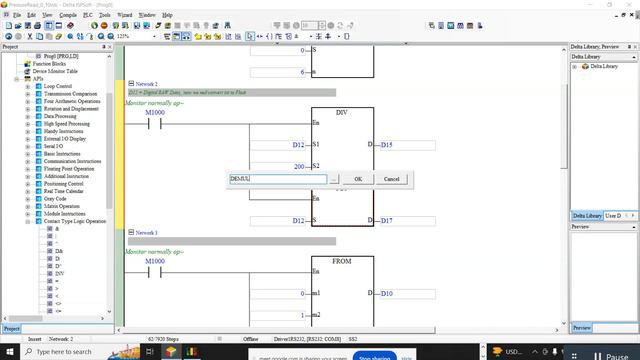Image resolution: width=640 pixels, height=360 pixels.
Task: Click the red stop icon in toolbar
Action: tap(104, 25)
